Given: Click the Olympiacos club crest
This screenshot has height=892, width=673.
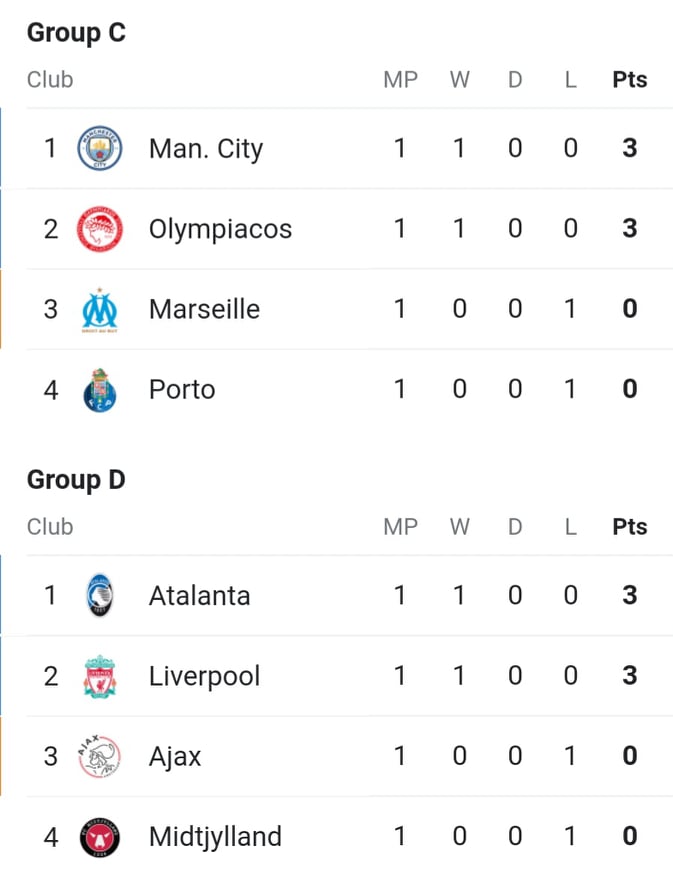Looking at the screenshot, I should click(100, 229).
